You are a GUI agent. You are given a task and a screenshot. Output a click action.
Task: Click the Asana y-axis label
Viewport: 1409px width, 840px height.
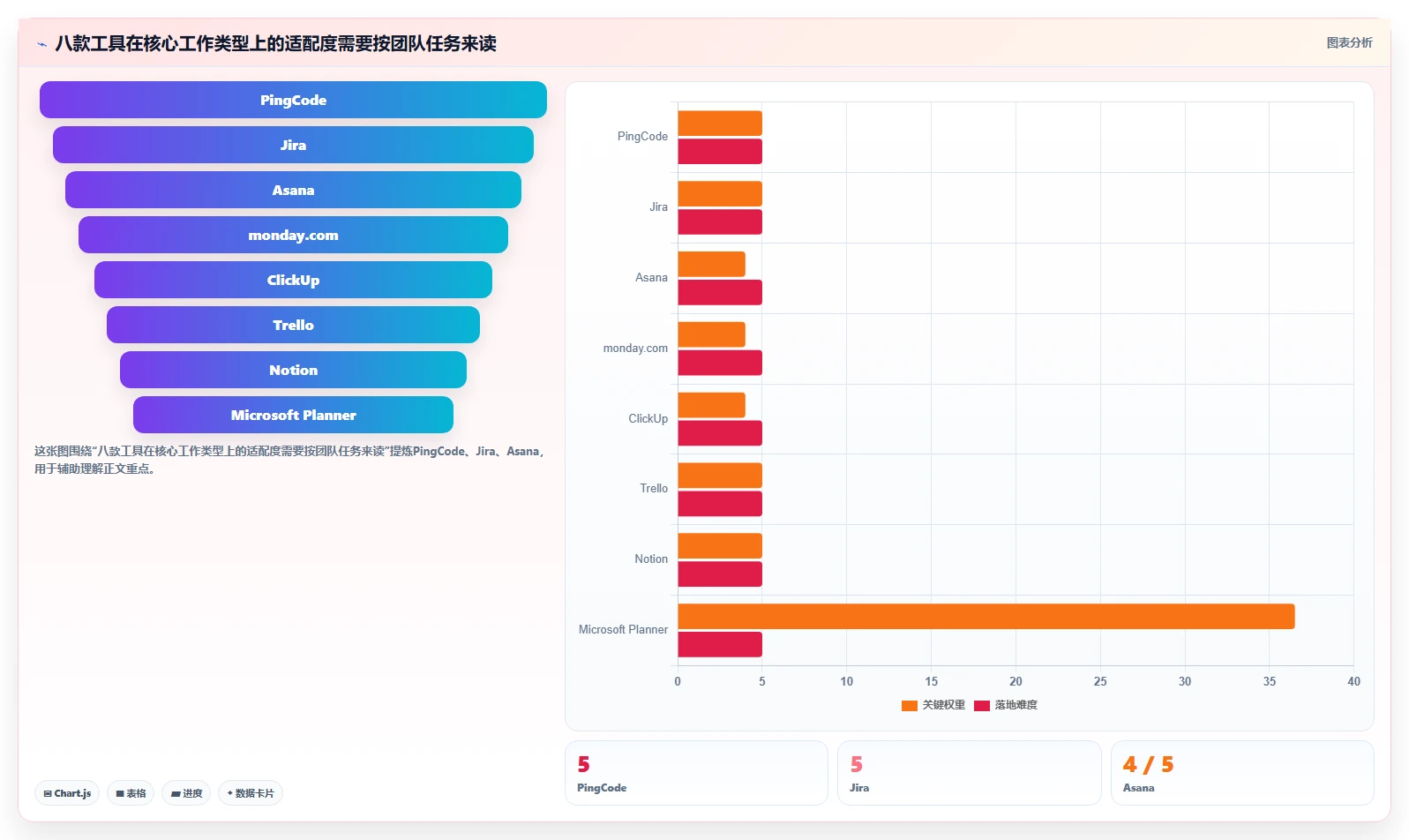(651, 278)
